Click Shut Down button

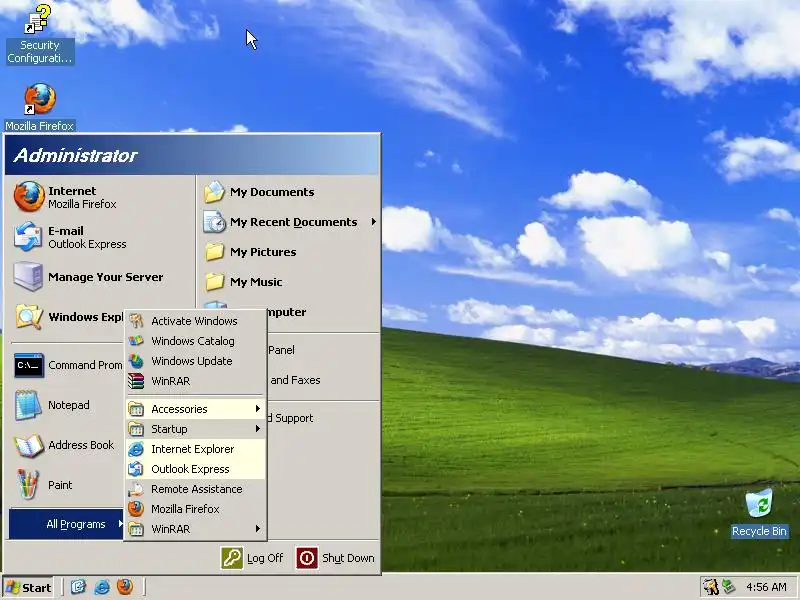[335, 558]
